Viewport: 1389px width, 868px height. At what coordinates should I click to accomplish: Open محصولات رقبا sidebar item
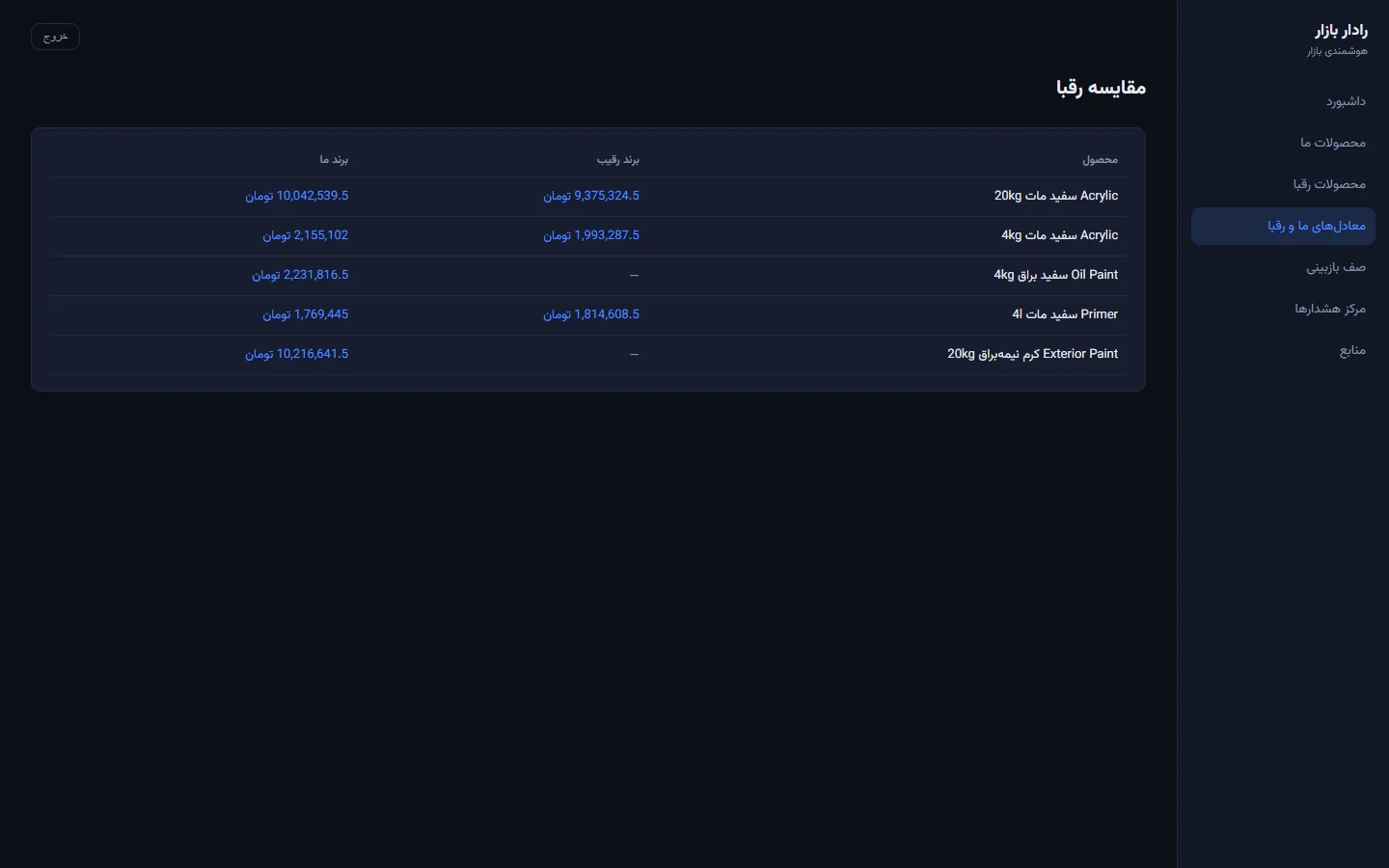[x=1283, y=184]
